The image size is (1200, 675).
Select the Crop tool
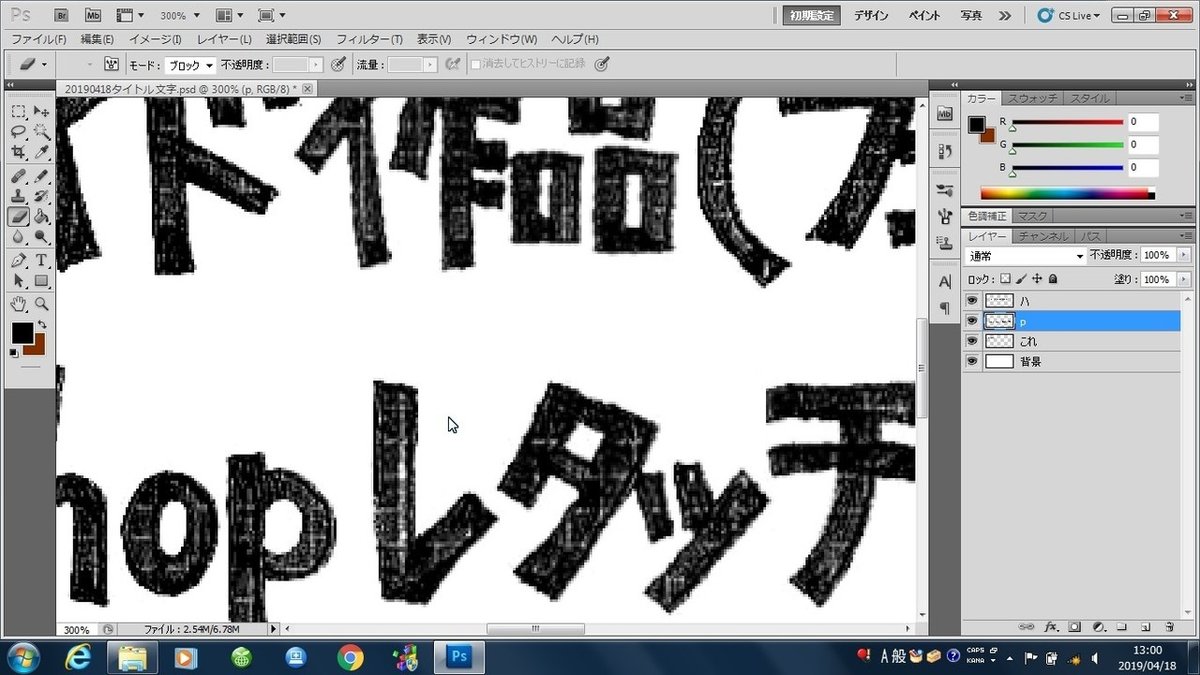(19, 153)
